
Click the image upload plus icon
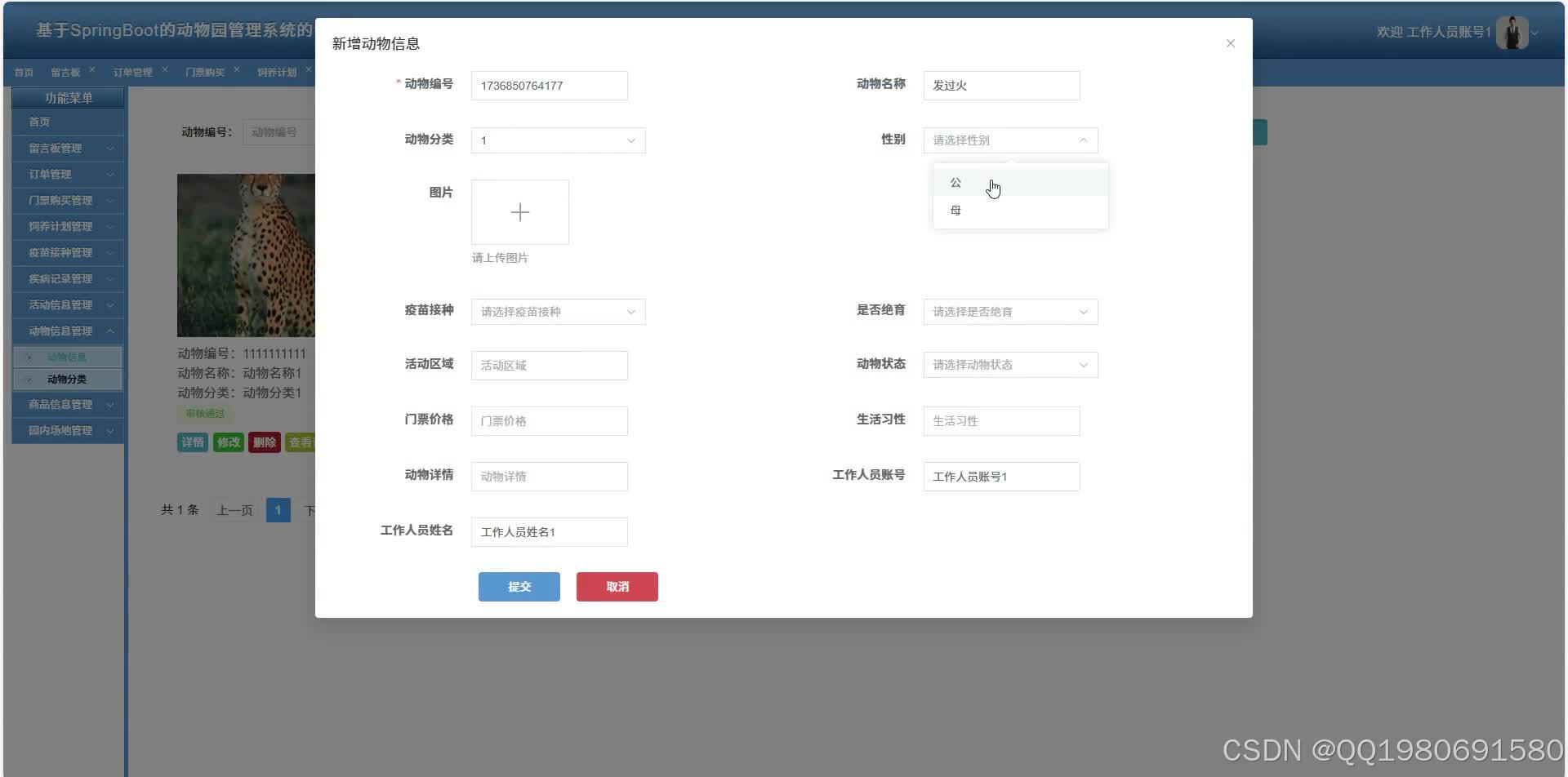(519, 211)
